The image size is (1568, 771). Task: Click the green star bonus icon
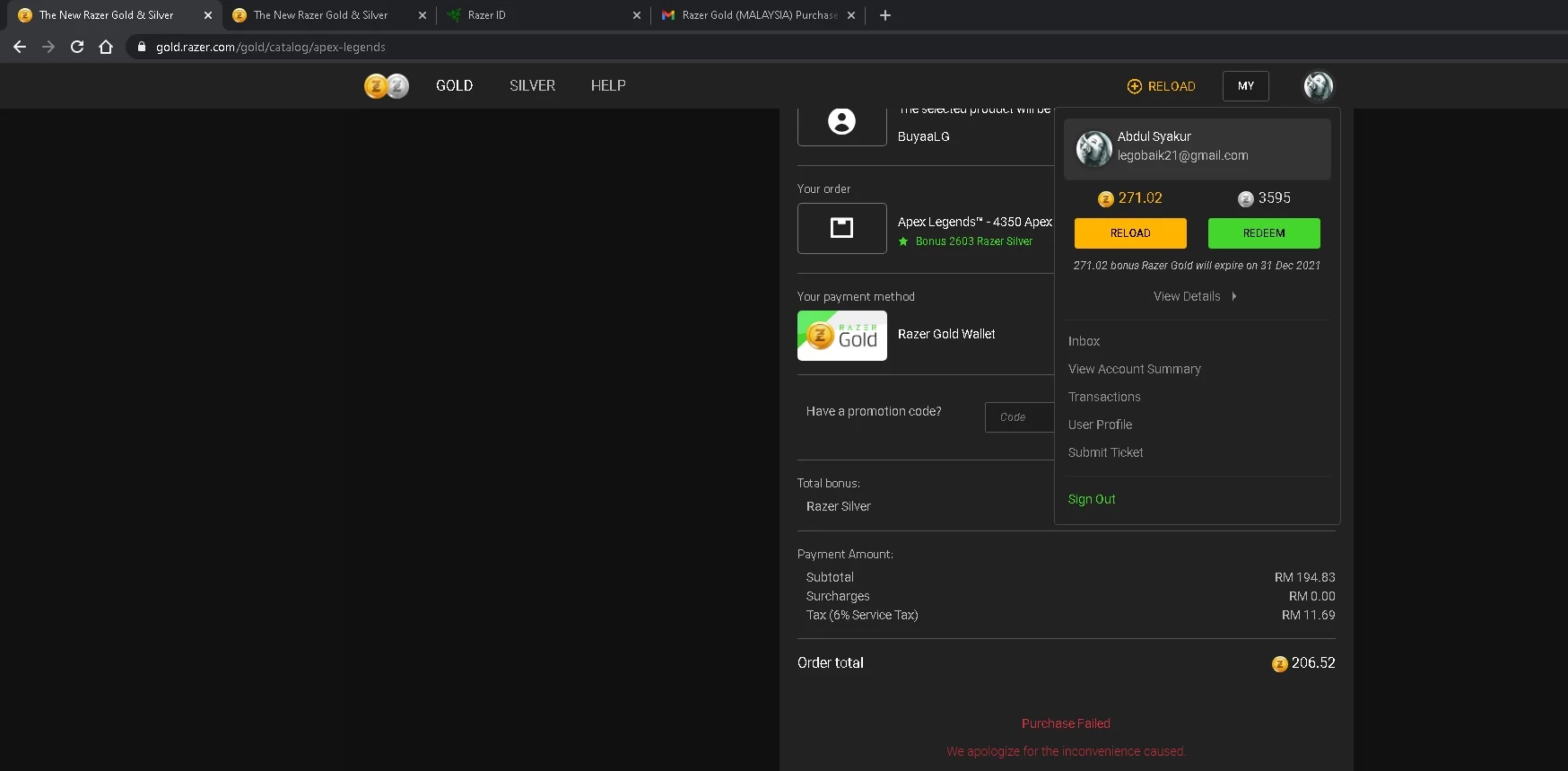coord(903,241)
